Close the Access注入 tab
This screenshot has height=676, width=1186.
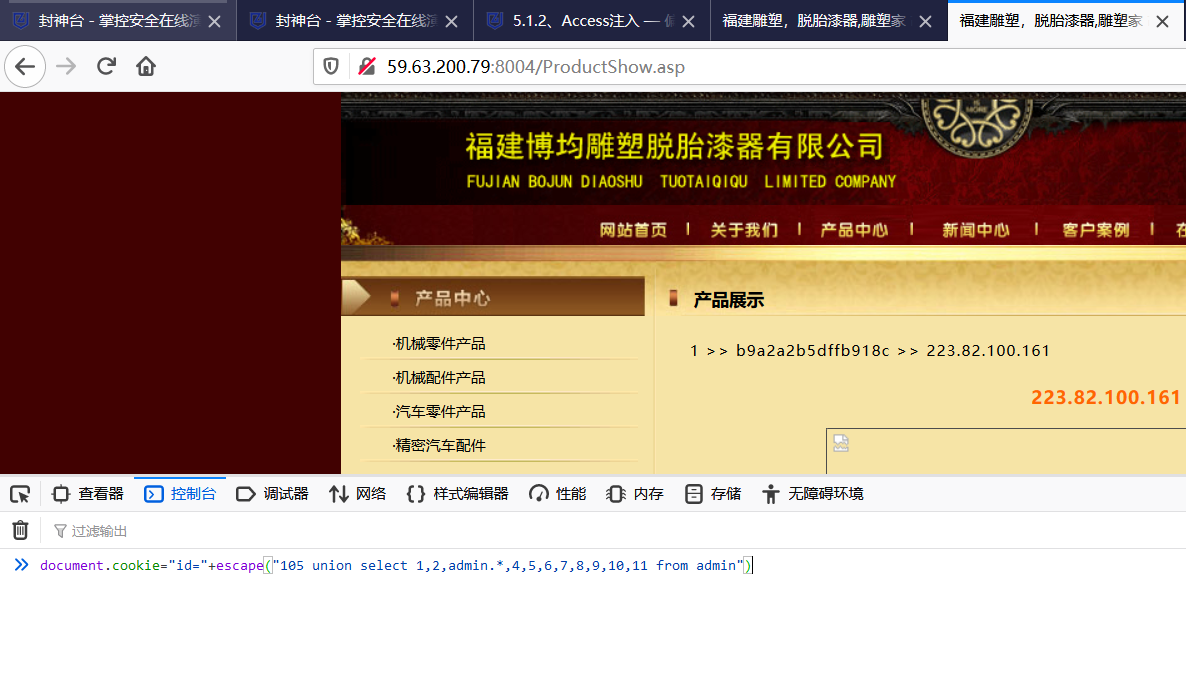pyautogui.click(x=688, y=21)
